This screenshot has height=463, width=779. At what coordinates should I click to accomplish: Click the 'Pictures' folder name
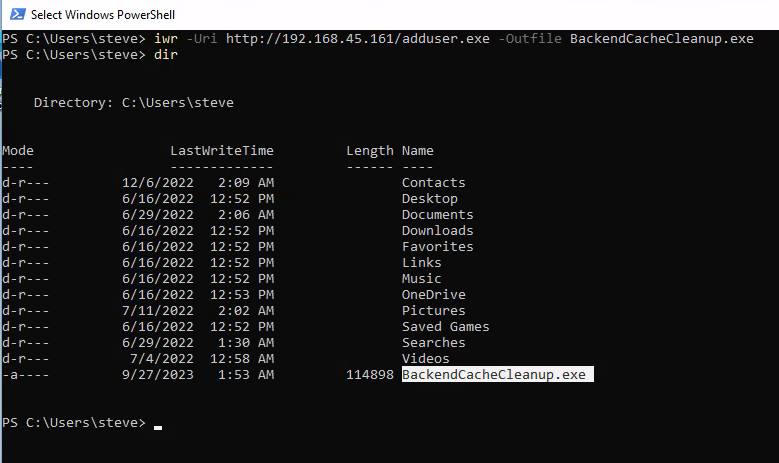[434, 310]
